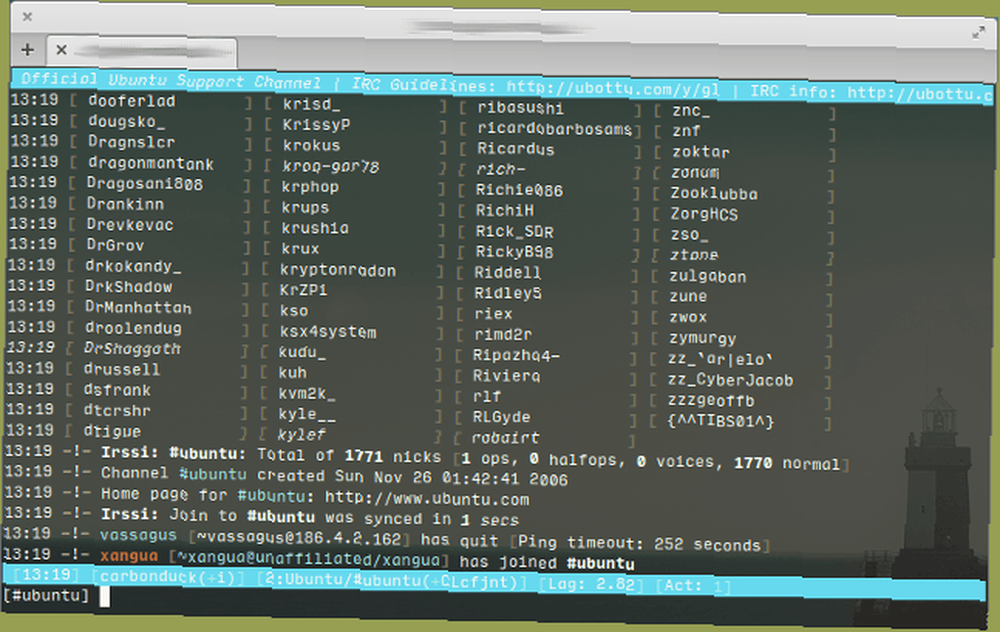Image resolution: width=1000 pixels, height=632 pixels.
Task: Click orange xangua joined nick
Action: point(129,555)
